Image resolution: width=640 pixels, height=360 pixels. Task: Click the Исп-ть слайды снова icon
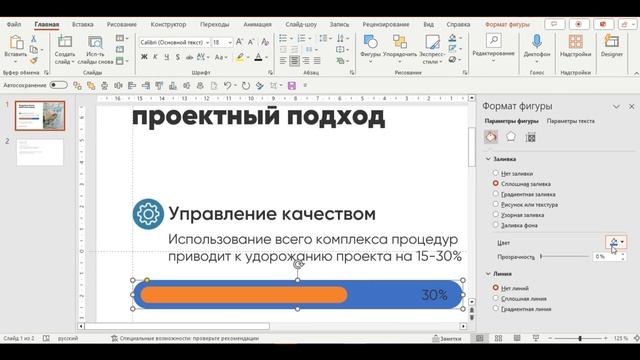point(95,42)
